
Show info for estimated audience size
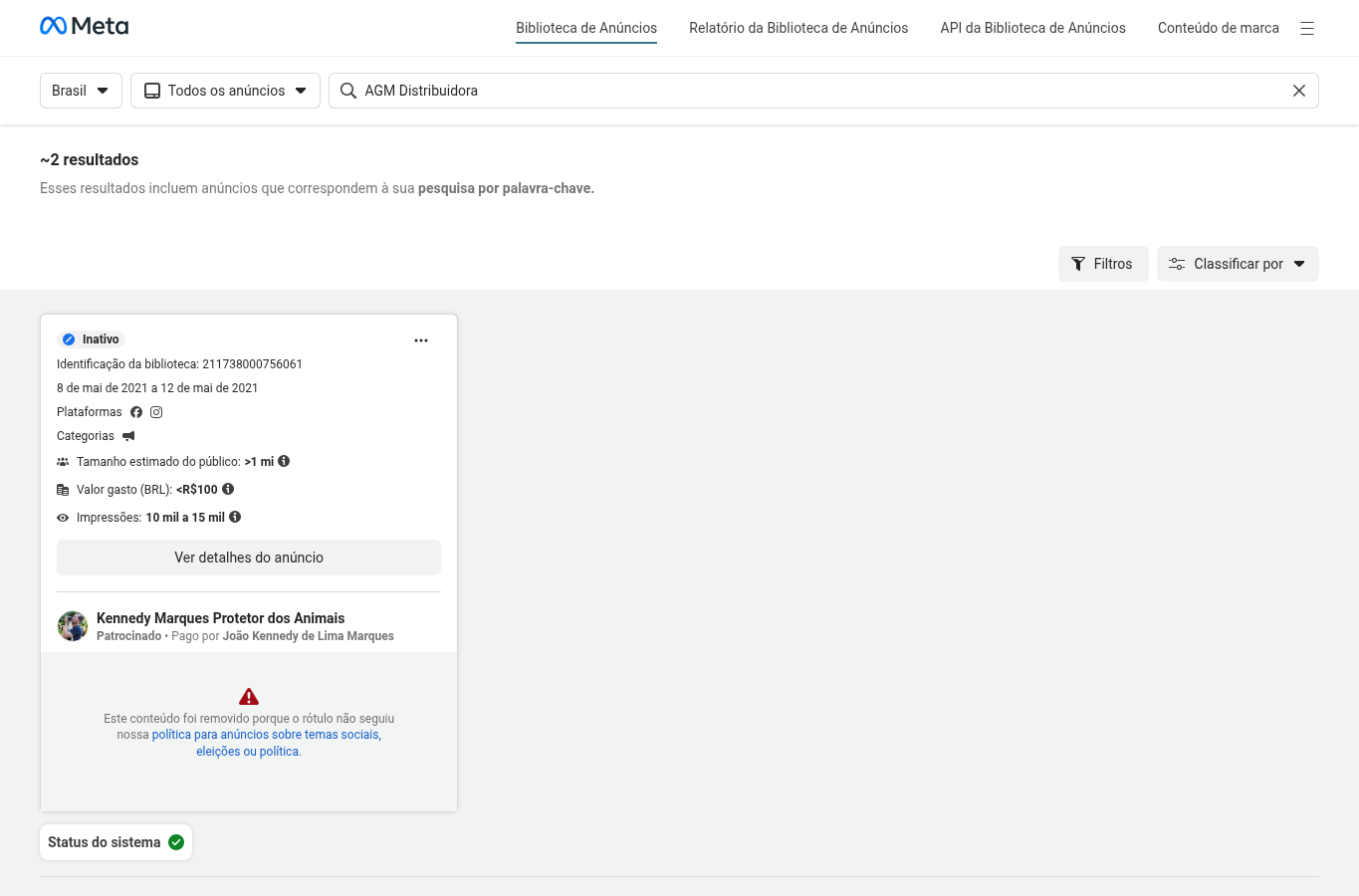click(x=284, y=461)
